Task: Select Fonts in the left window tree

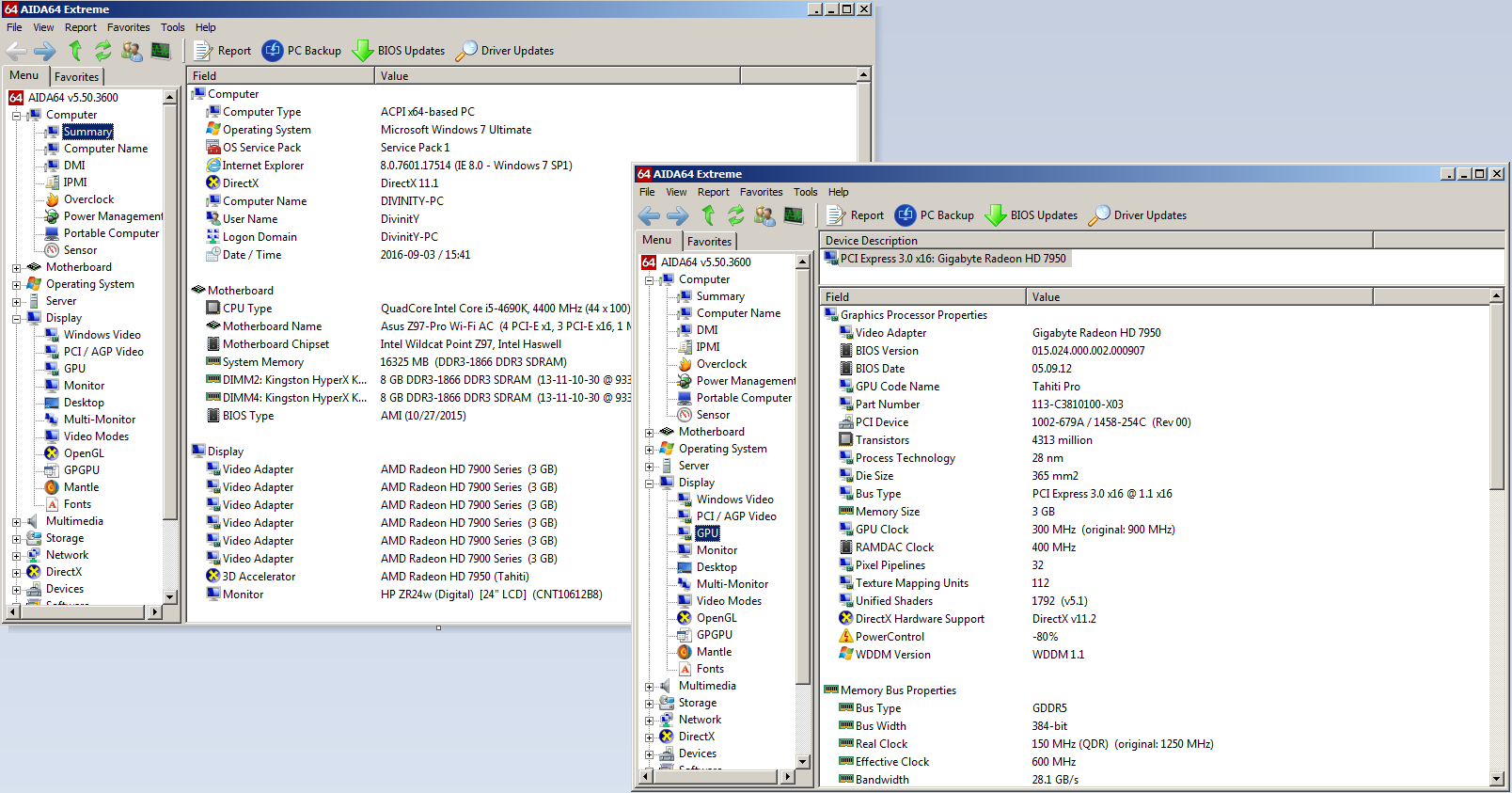Action: pos(77,504)
